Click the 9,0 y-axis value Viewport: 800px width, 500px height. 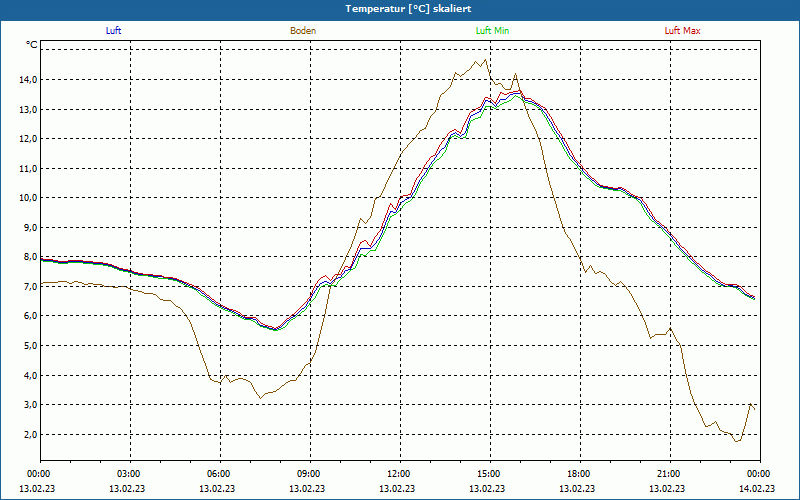[x=31, y=228]
